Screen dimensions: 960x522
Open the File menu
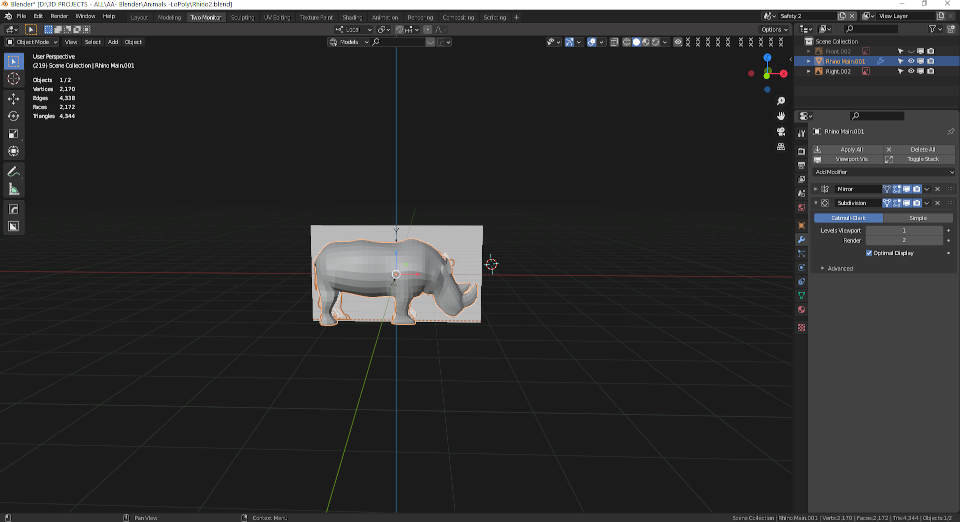coord(21,17)
